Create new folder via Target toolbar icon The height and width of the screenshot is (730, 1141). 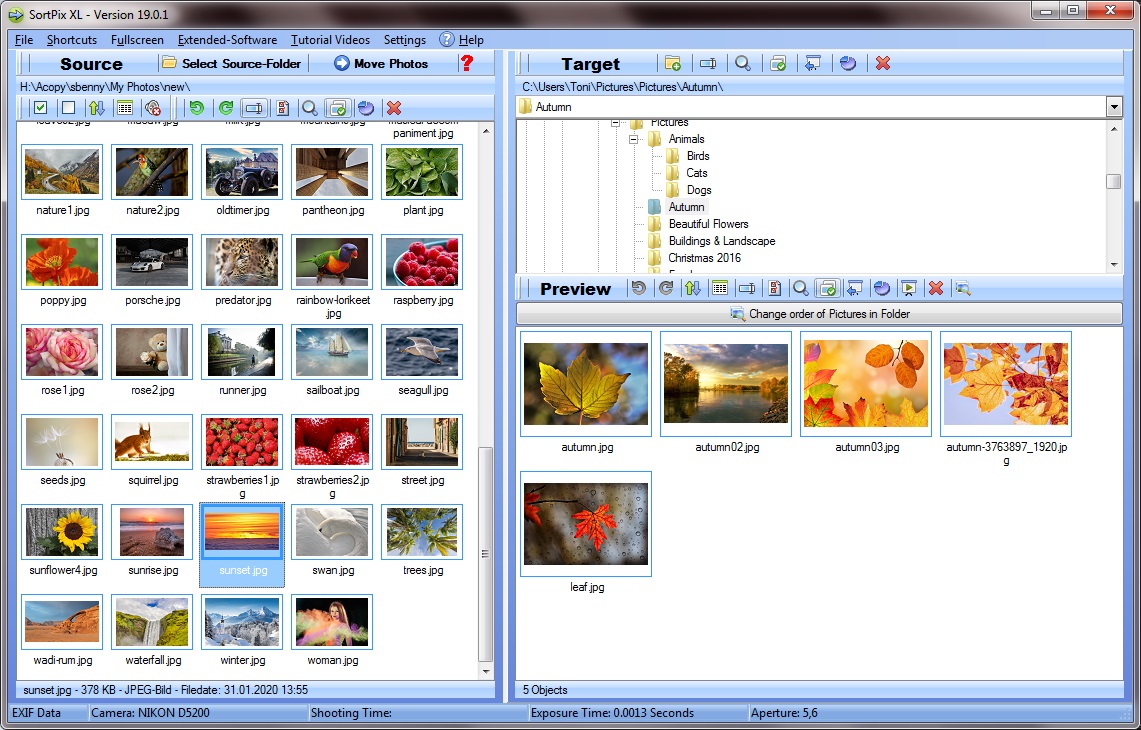pyautogui.click(x=673, y=63)
